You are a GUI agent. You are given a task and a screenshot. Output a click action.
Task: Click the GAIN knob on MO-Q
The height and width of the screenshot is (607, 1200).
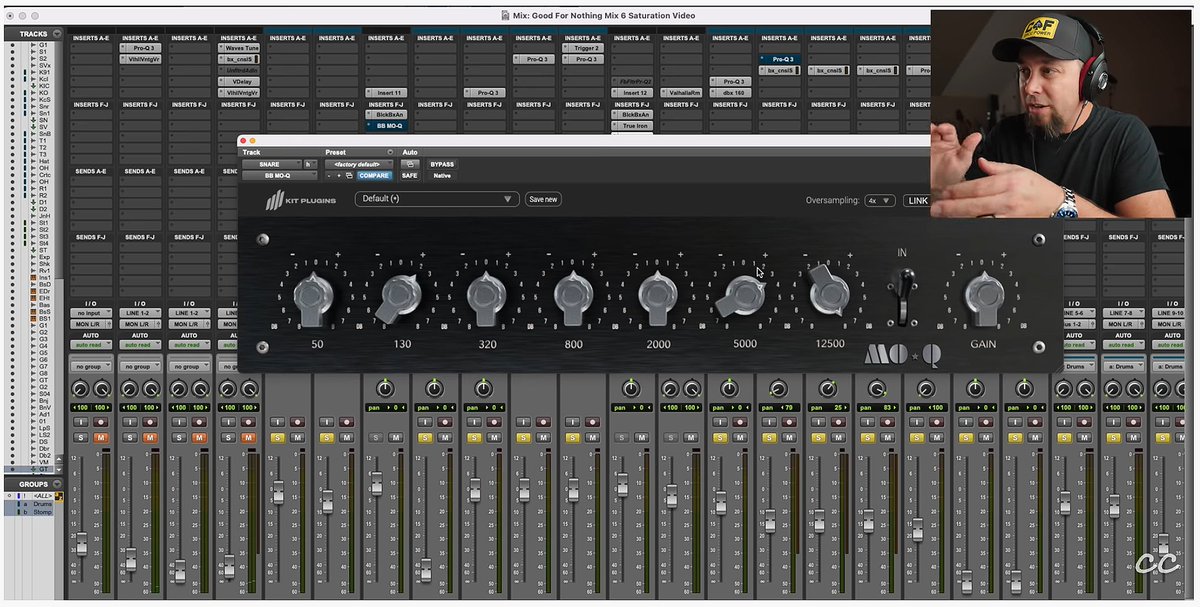983,297
